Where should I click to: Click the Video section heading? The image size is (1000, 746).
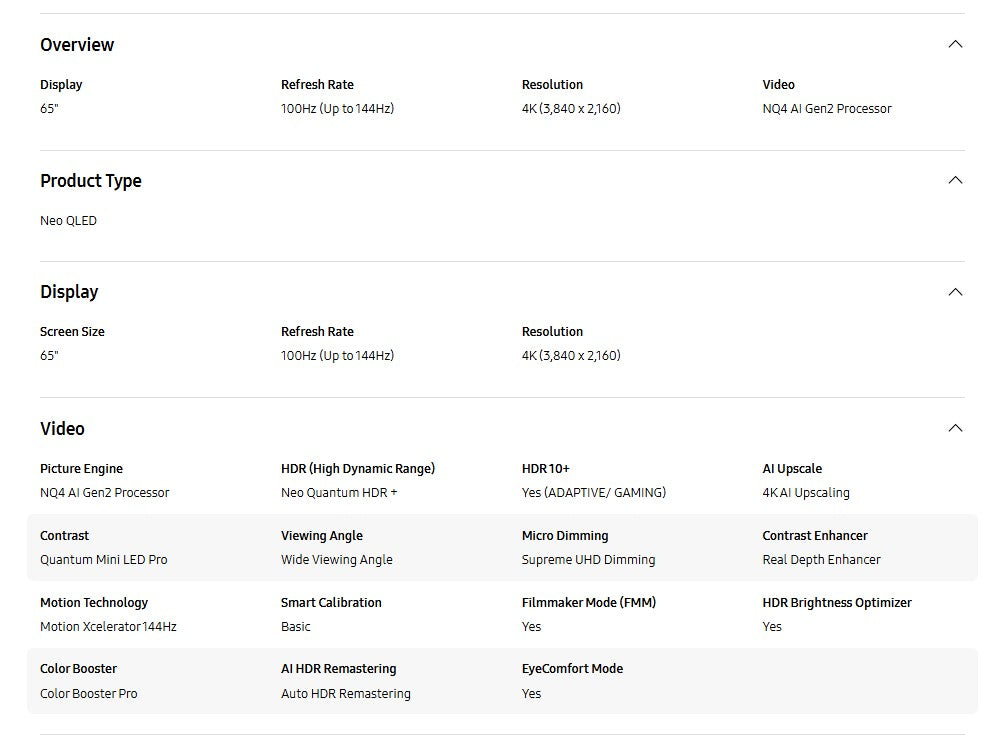pyautogui.click(x=62, y=429)
